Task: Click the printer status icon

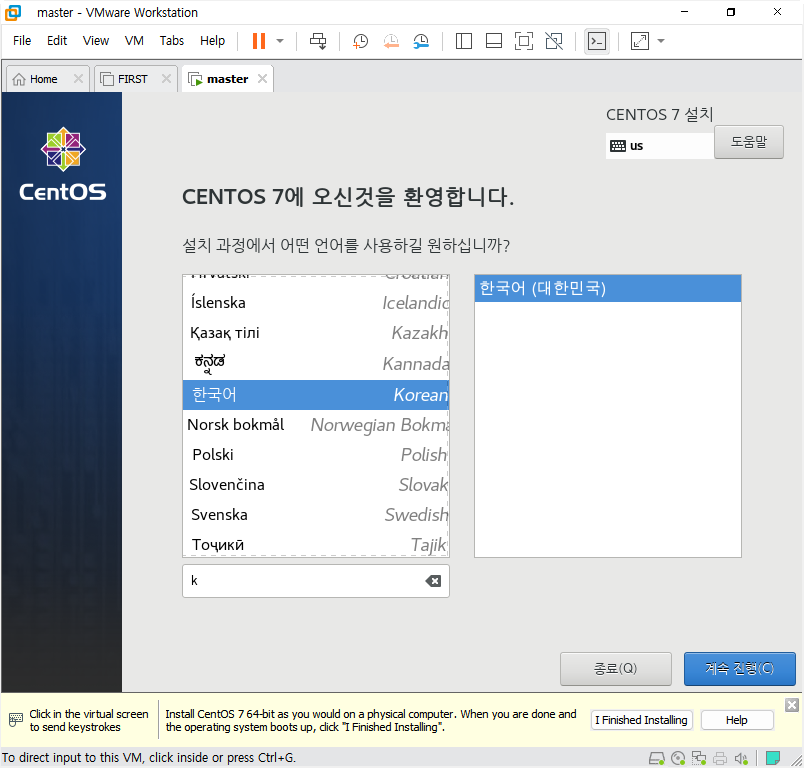Action: point(720,758)
